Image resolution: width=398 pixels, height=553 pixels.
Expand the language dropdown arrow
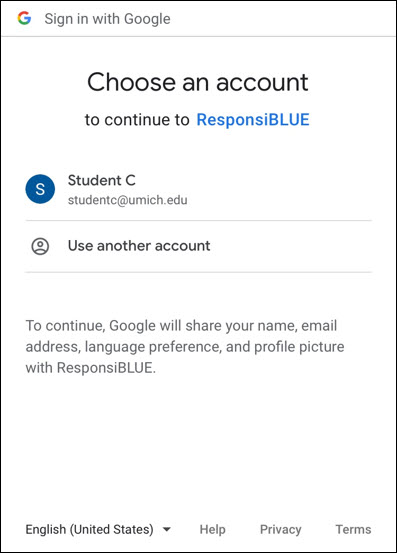tap(167, 529)
